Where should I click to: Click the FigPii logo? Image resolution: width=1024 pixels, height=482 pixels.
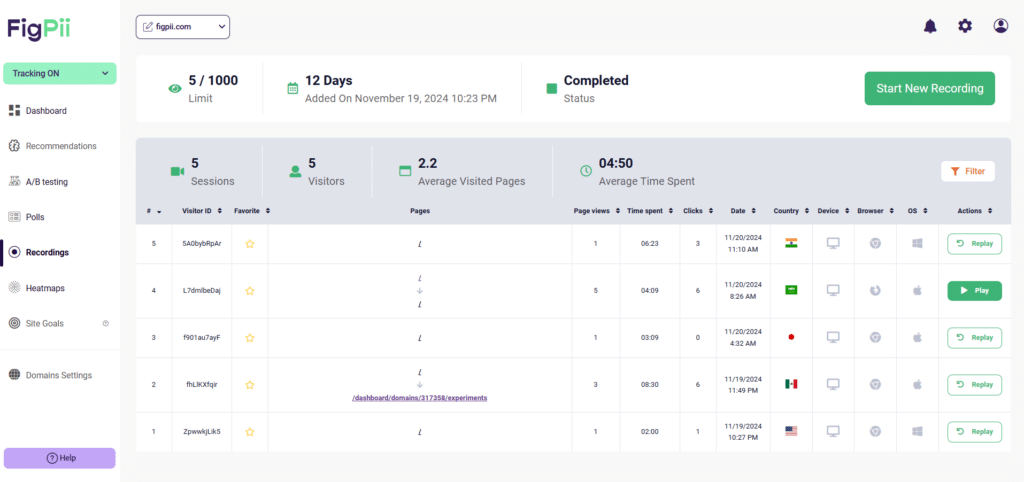38,29
